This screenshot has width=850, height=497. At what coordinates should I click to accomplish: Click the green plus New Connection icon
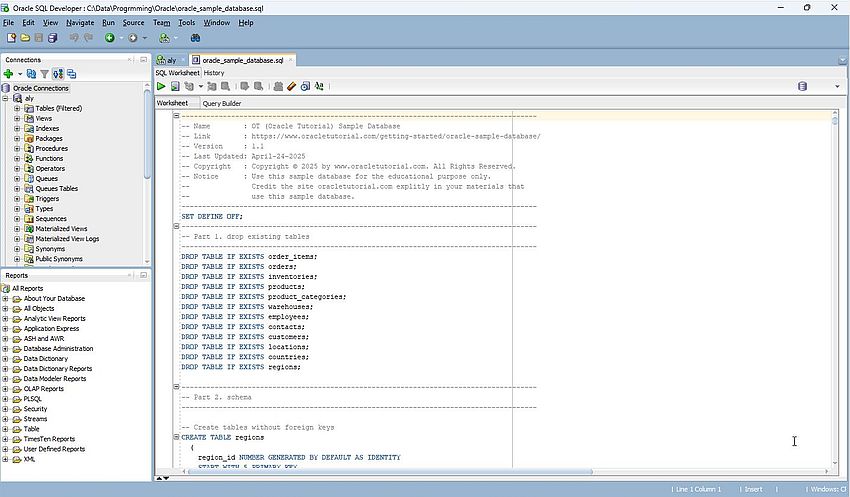click(x=8, y=74)
